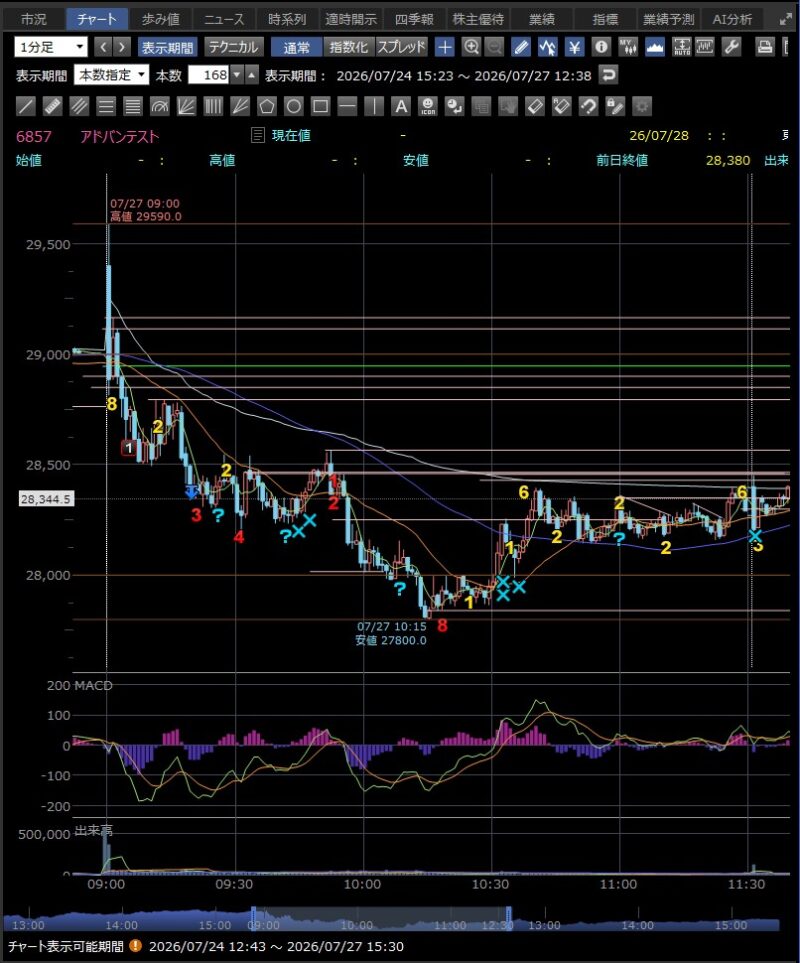Open the 市況 tab

[34, 20]
